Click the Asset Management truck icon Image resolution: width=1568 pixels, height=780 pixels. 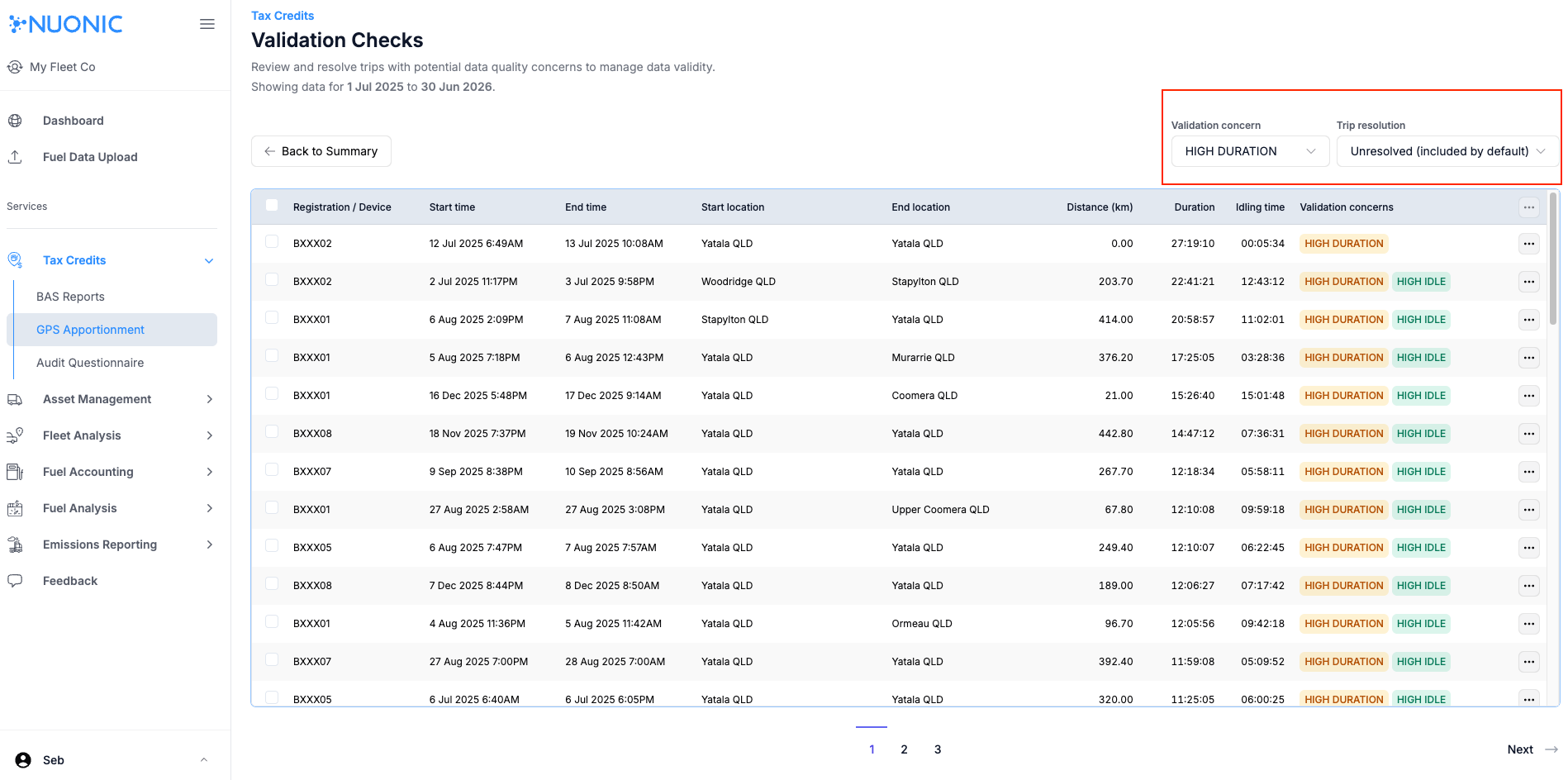(x=15, y=399)
